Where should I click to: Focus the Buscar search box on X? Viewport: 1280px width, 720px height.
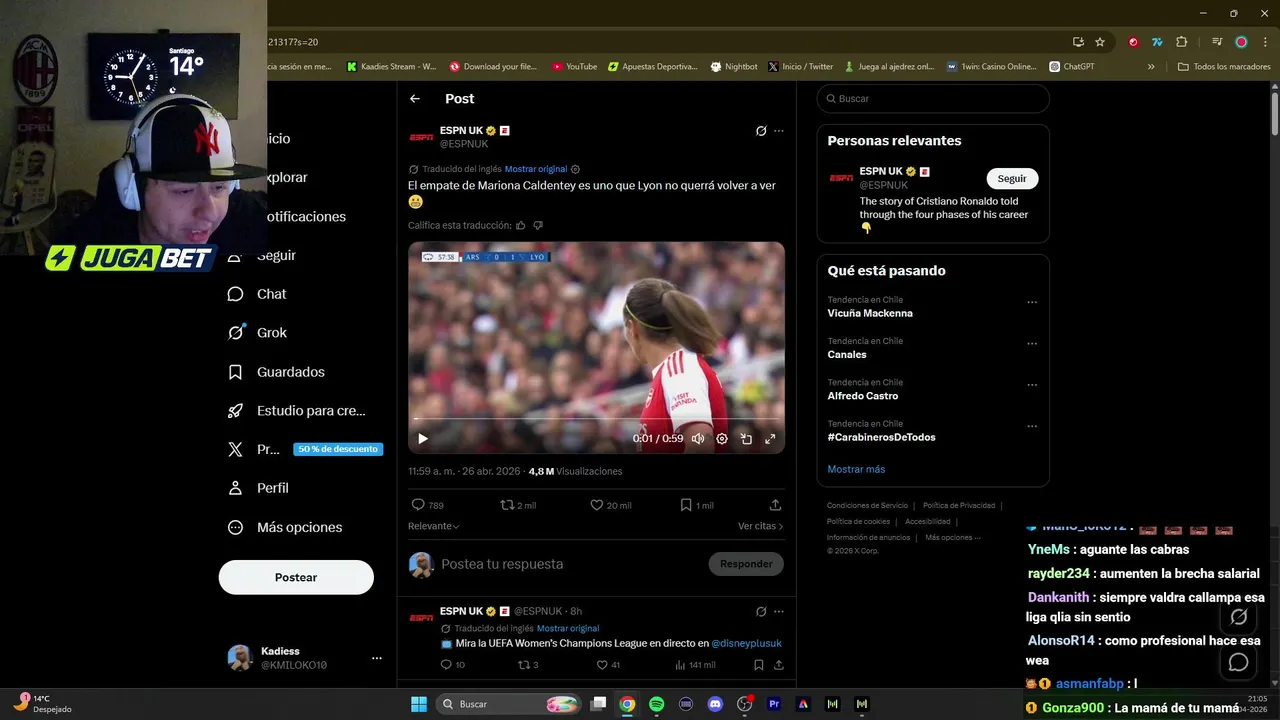point(933,99)
